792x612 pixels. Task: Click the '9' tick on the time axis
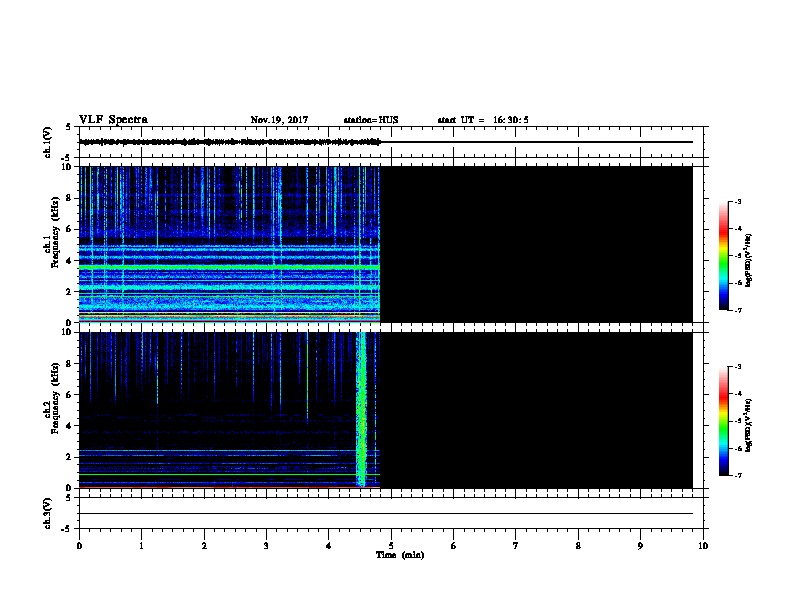[x=640, y=545]
